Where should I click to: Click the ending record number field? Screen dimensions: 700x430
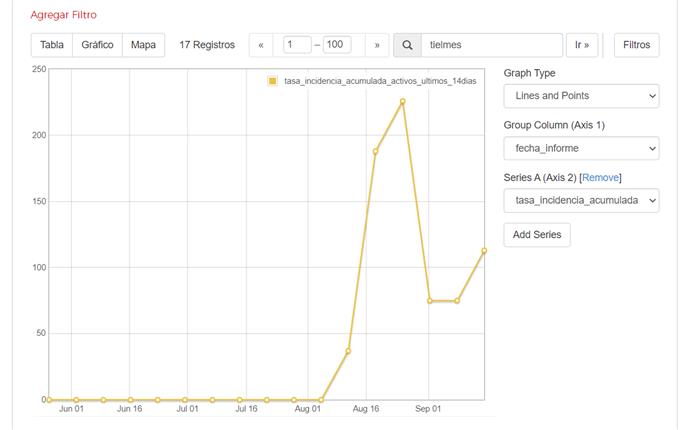click(x=337, y=45)
